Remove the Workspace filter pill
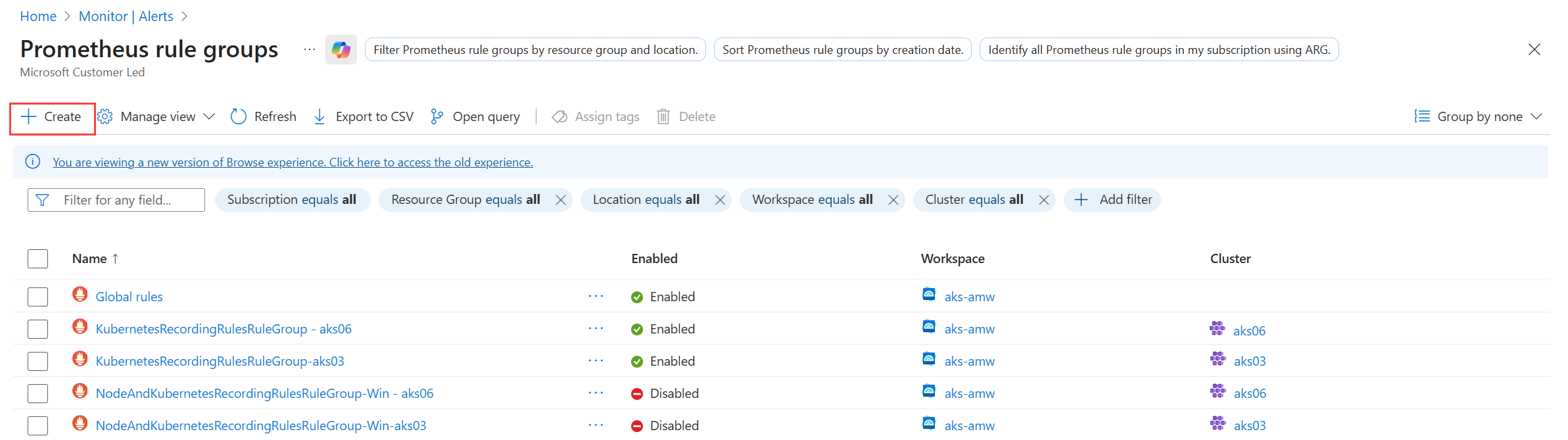This screenshot has width=1568, height=440. [893, 200]
